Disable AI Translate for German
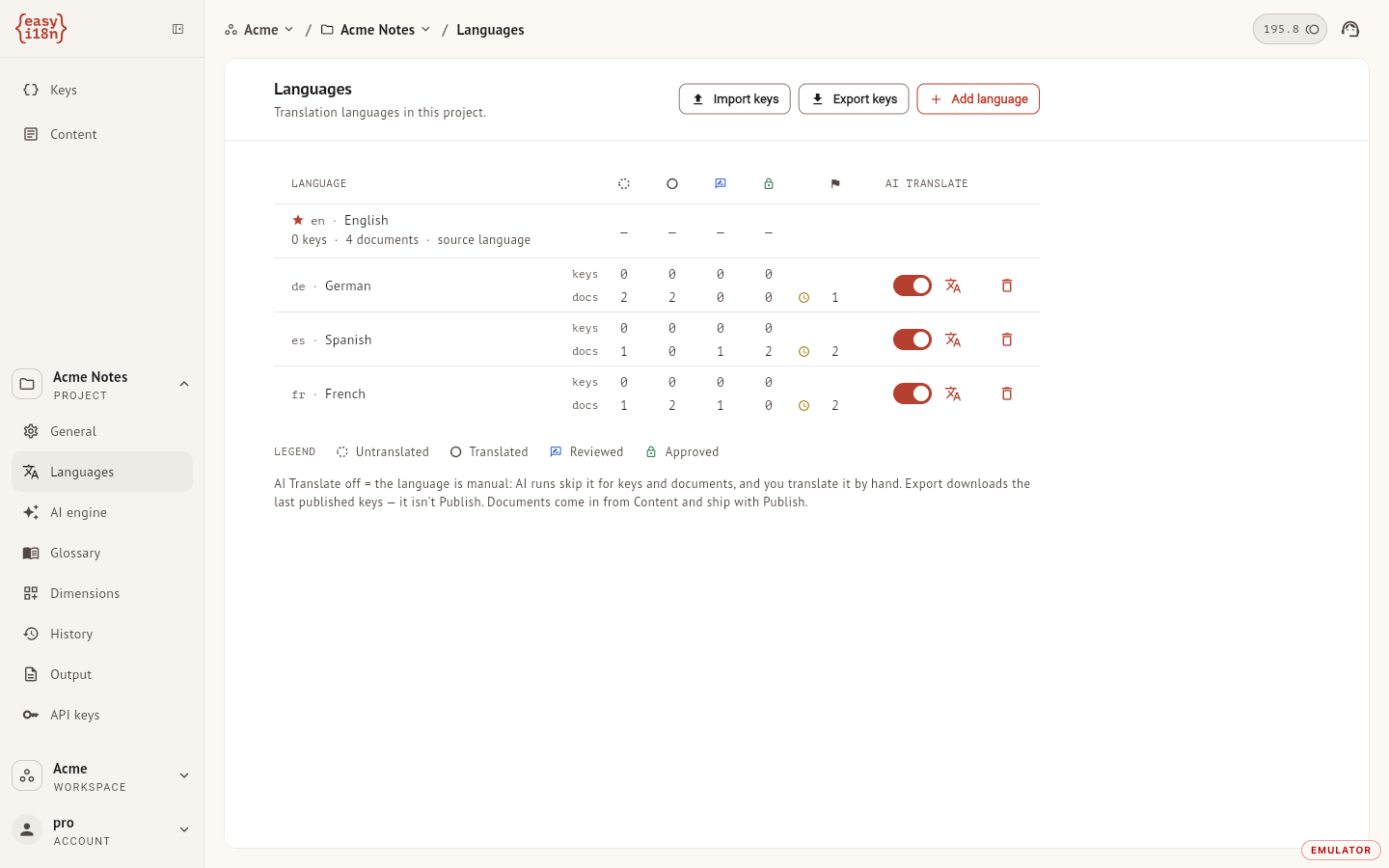This screenshot has width=1389, height=868. [x=912, y=285]
